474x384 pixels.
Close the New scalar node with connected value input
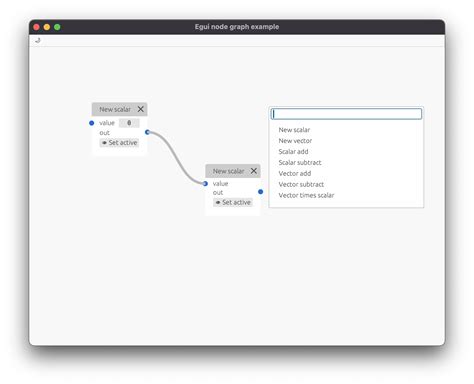[x=254, y=171]
